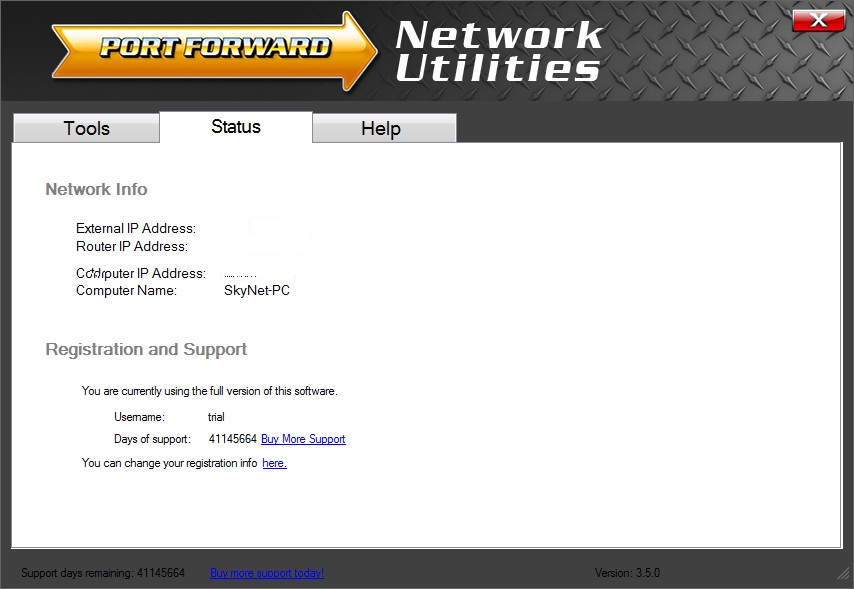Click the days of support number 41145664
854x589 pixels.
233,439
